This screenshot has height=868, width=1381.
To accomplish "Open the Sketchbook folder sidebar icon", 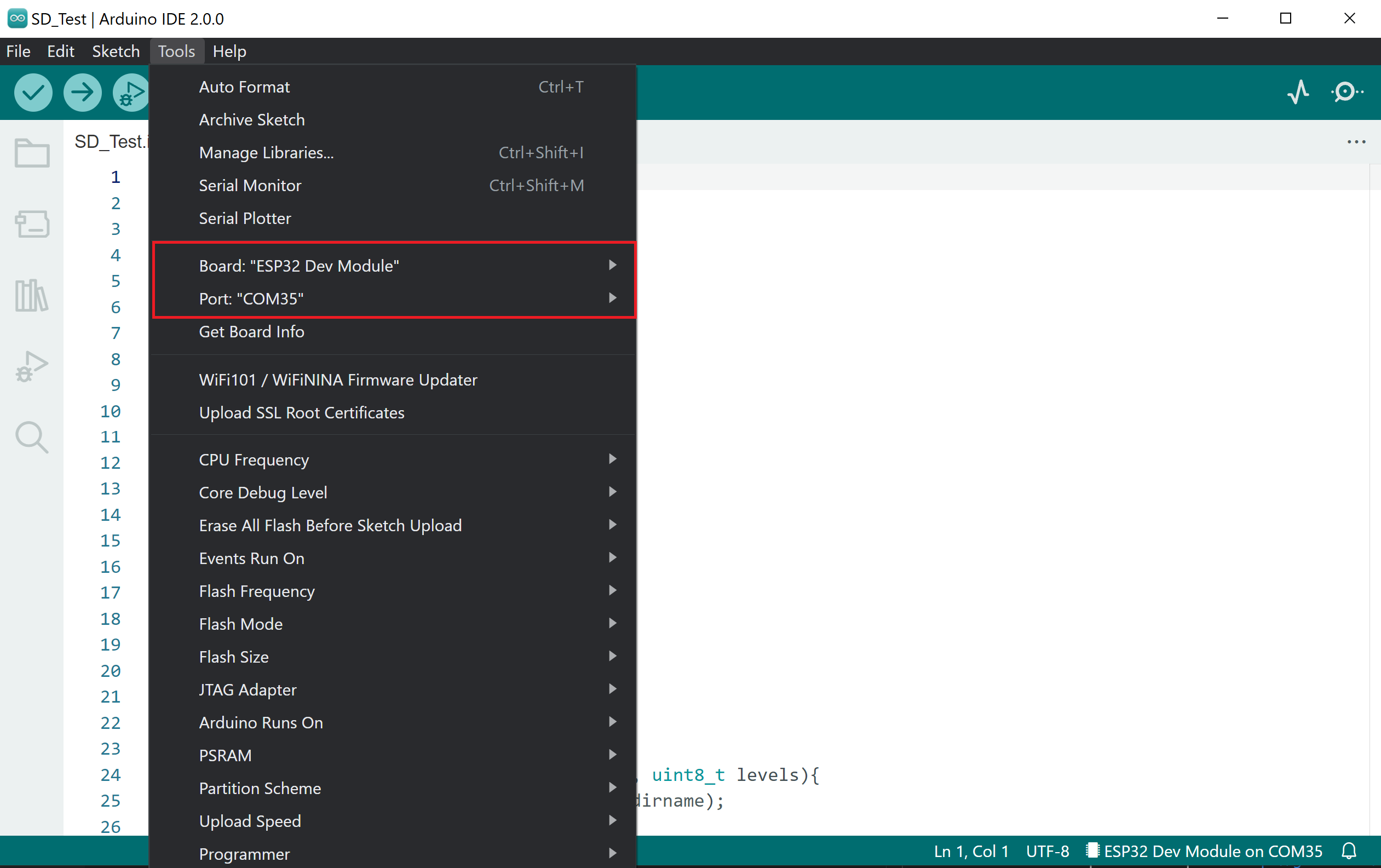I will (32, 153).
